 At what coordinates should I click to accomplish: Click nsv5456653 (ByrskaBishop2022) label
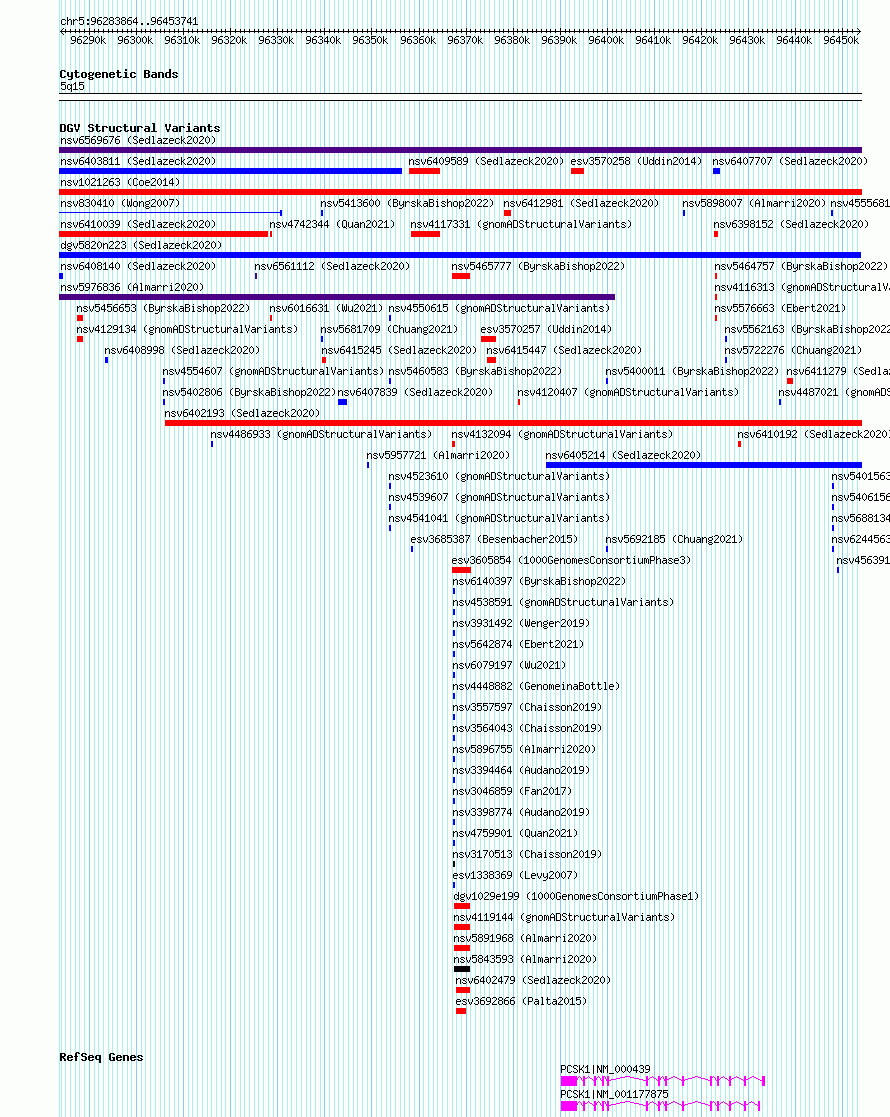click(163, 308)
